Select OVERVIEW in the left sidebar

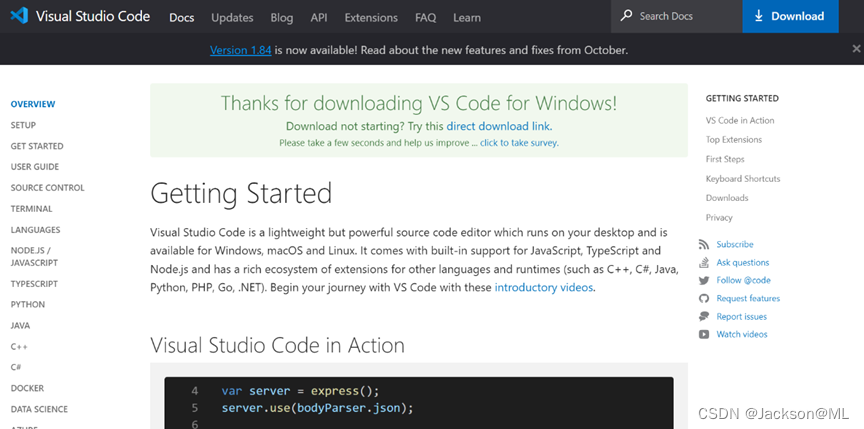click(33, 104)
